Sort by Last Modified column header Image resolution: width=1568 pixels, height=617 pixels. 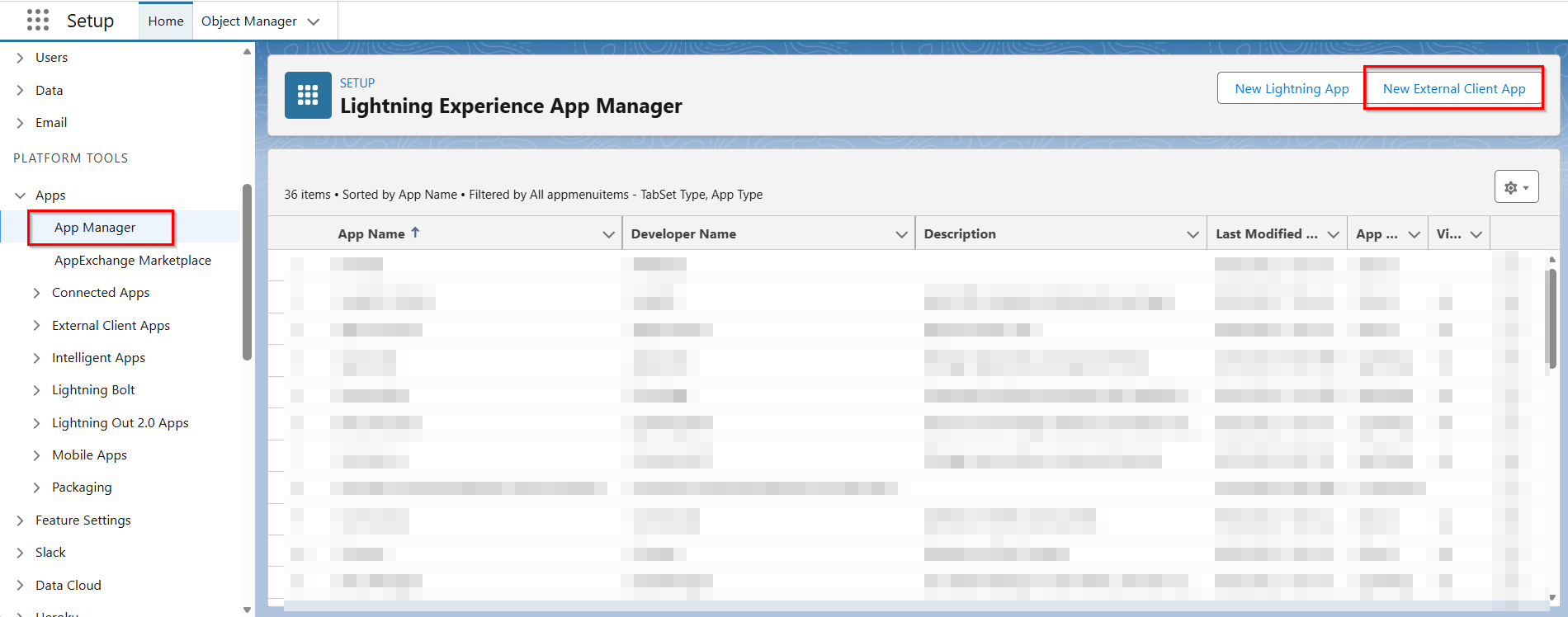point(1266,234)
